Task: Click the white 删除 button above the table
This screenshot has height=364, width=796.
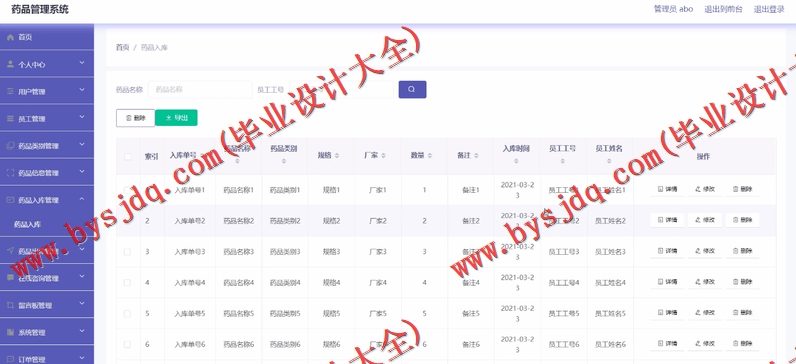Action: [x=136, y=118]
